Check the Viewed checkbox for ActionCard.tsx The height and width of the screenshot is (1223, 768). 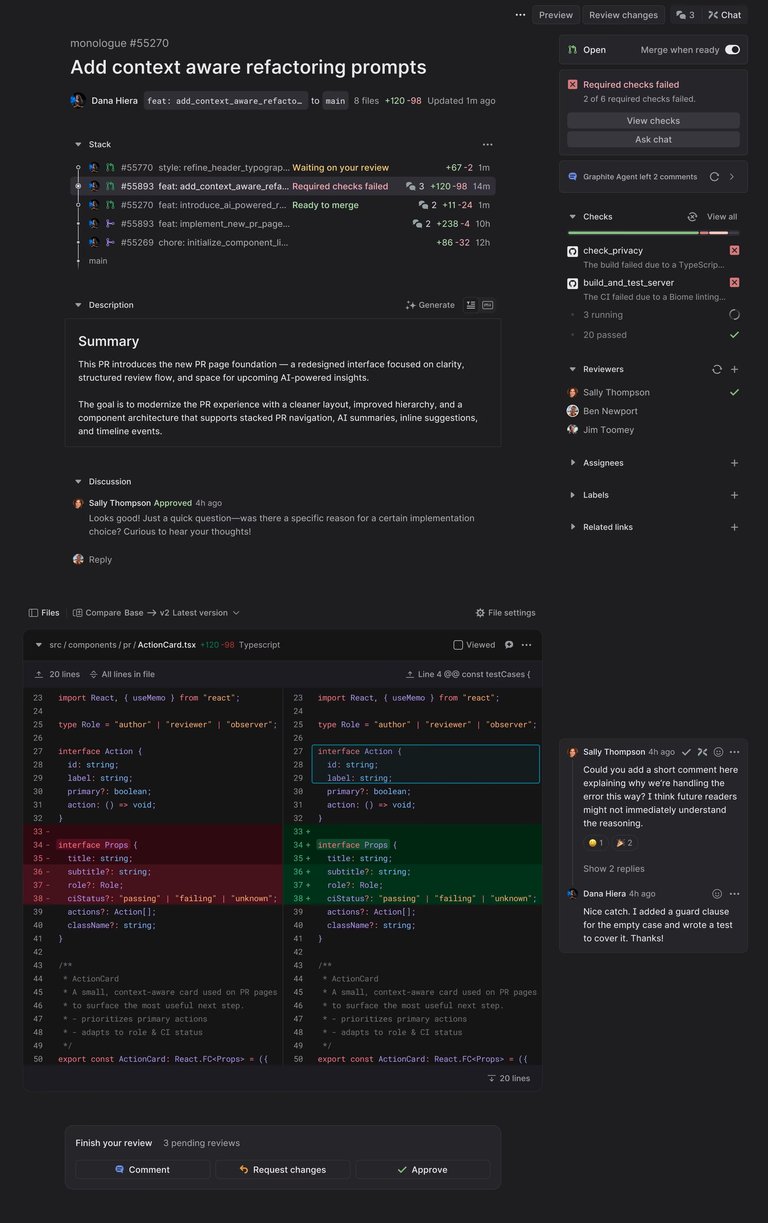click(458, 645)
